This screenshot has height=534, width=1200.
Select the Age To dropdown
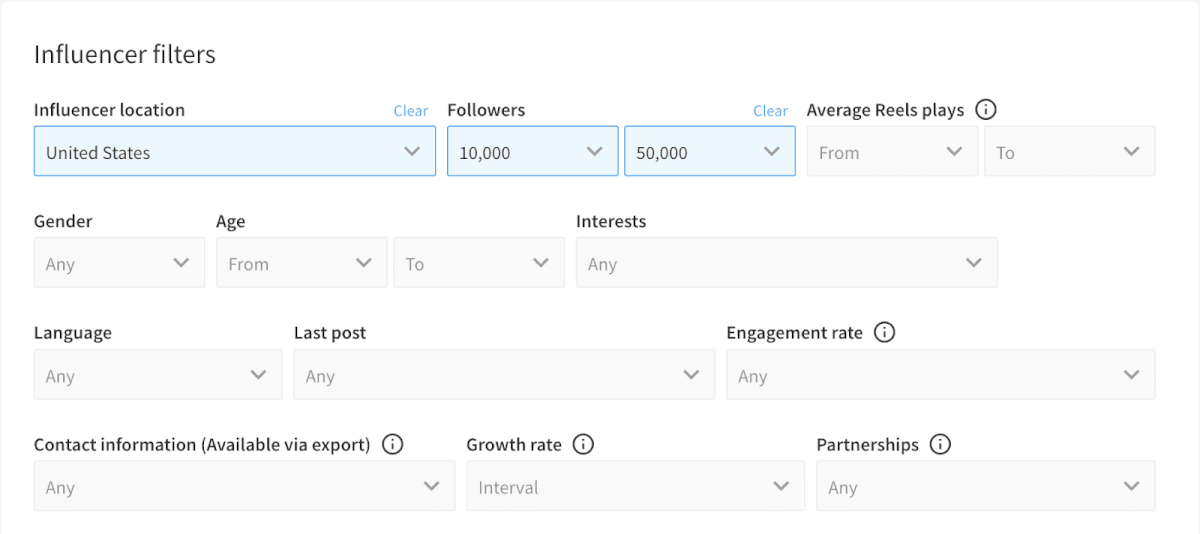point(478,264)
